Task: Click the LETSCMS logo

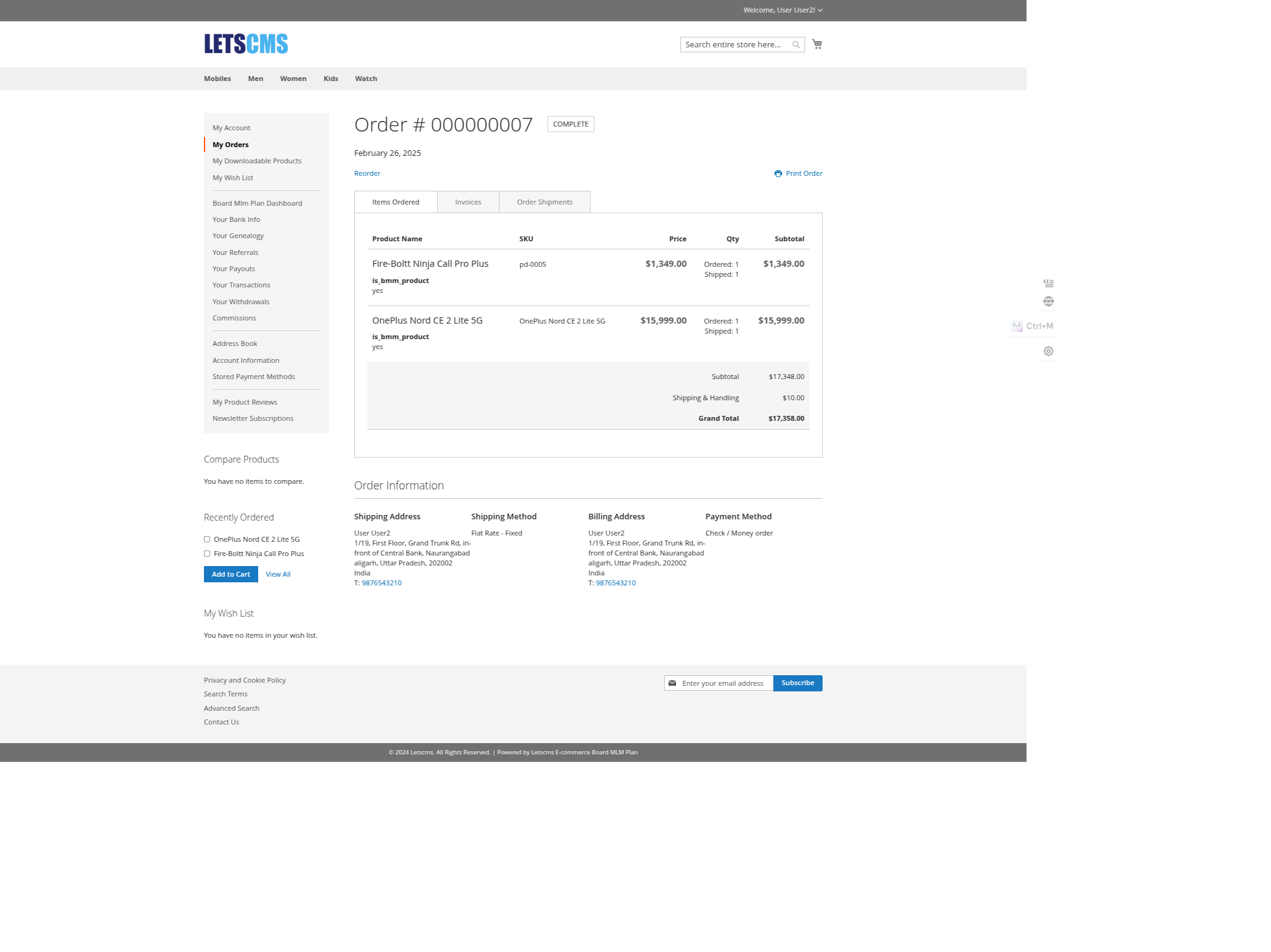Action: (x=246, y=44)
